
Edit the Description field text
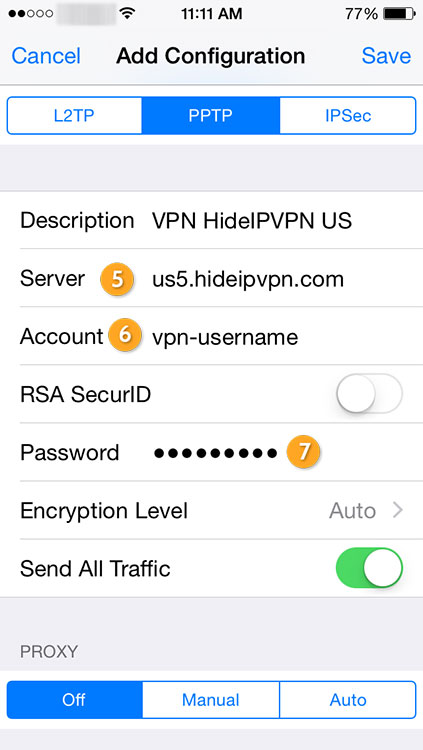252,221
